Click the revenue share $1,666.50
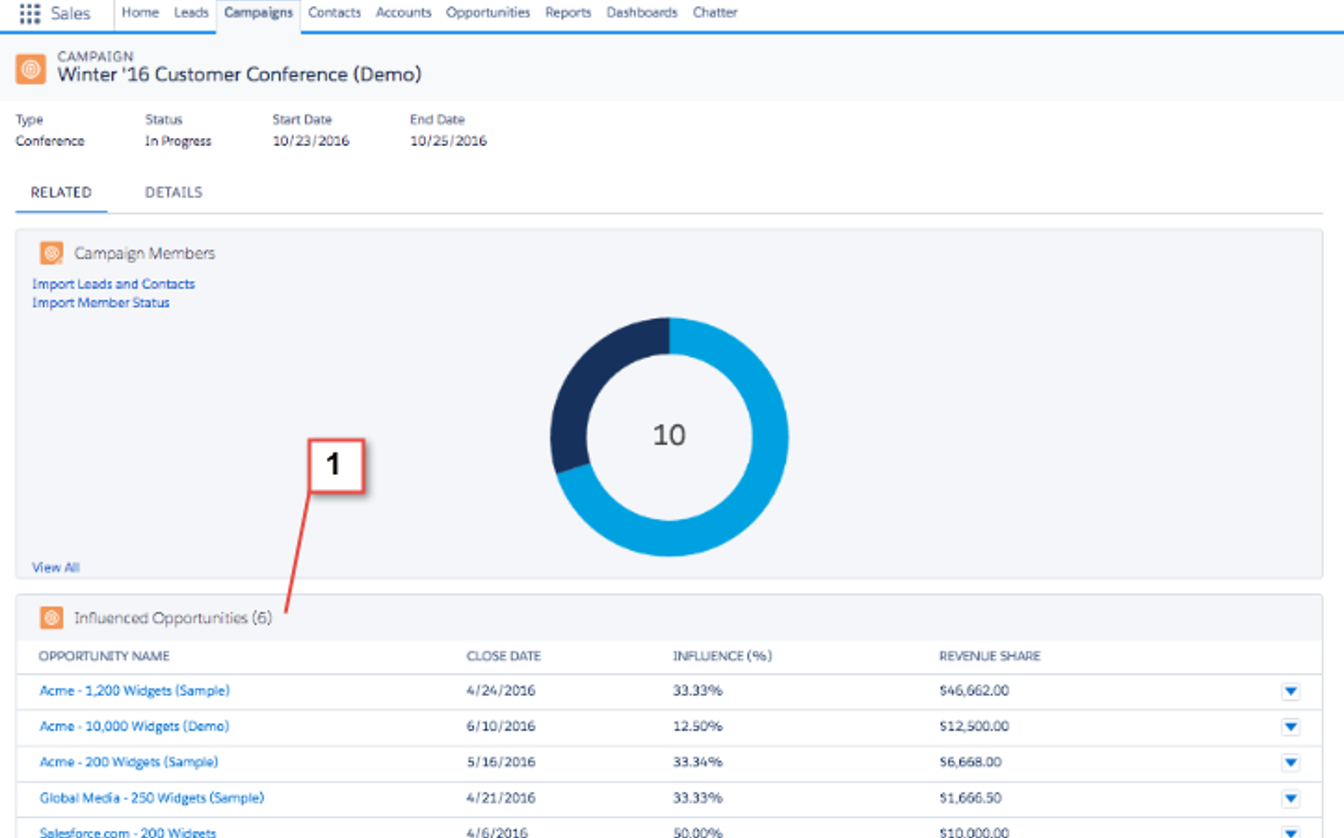The width and height of the screenshot is (1344, 838). point(970,798)
